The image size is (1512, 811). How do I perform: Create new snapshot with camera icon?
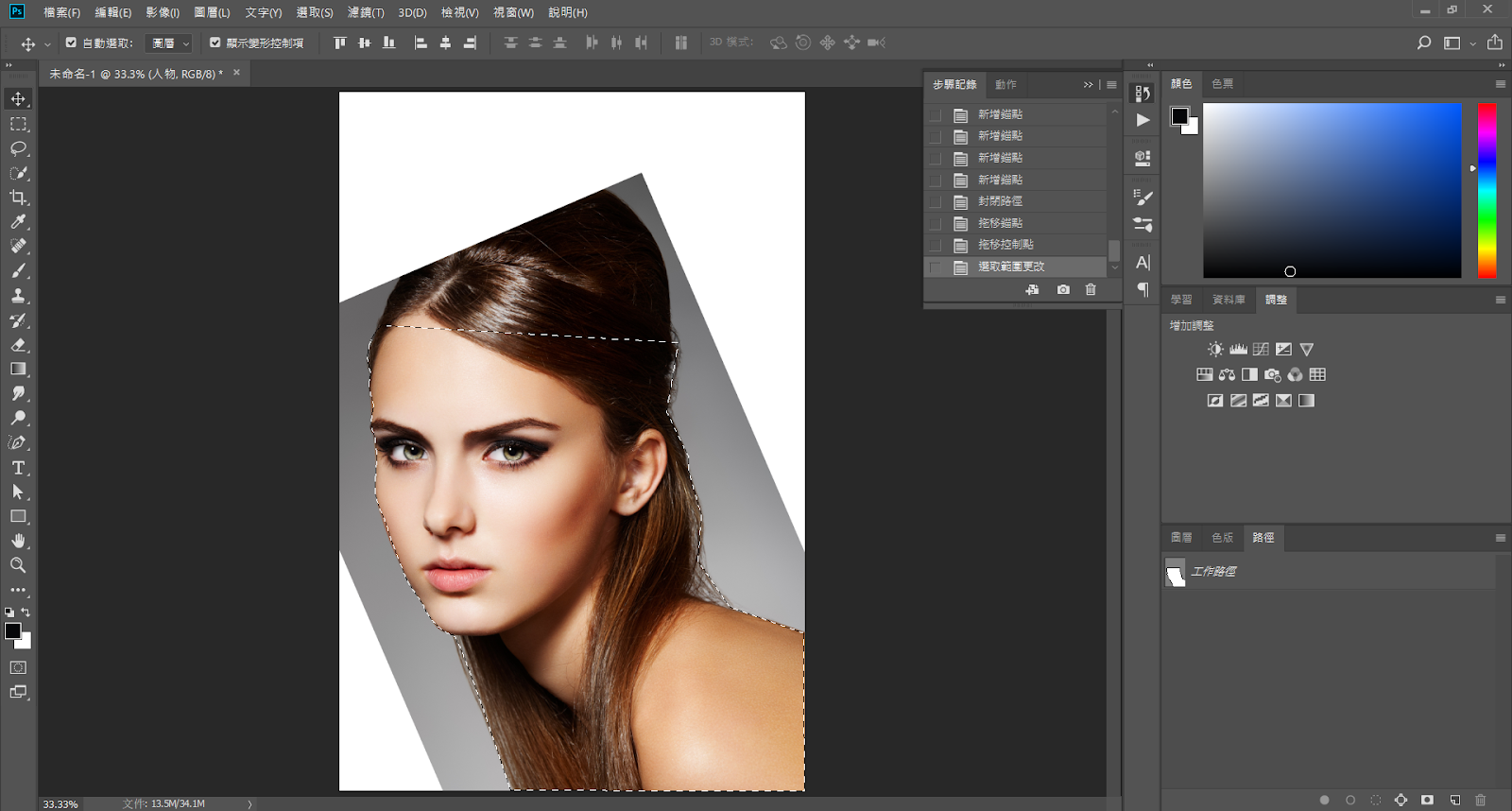pyautogui.click(x=1063, y=289)
